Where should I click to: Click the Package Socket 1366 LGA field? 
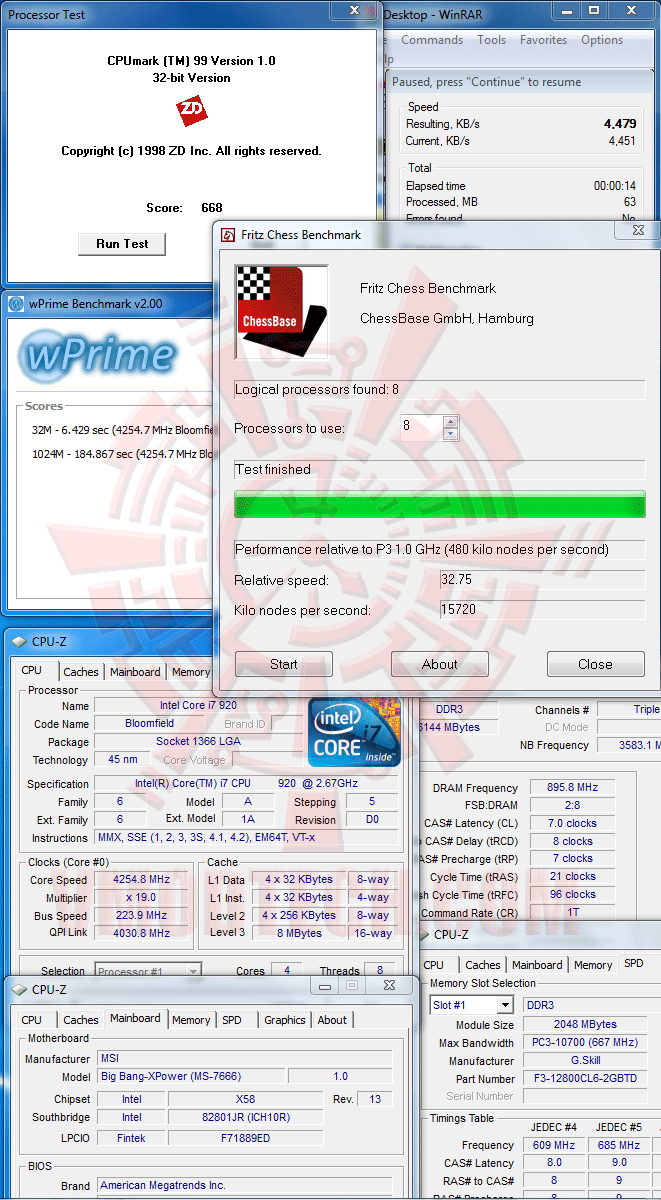(x=198, y=741)
